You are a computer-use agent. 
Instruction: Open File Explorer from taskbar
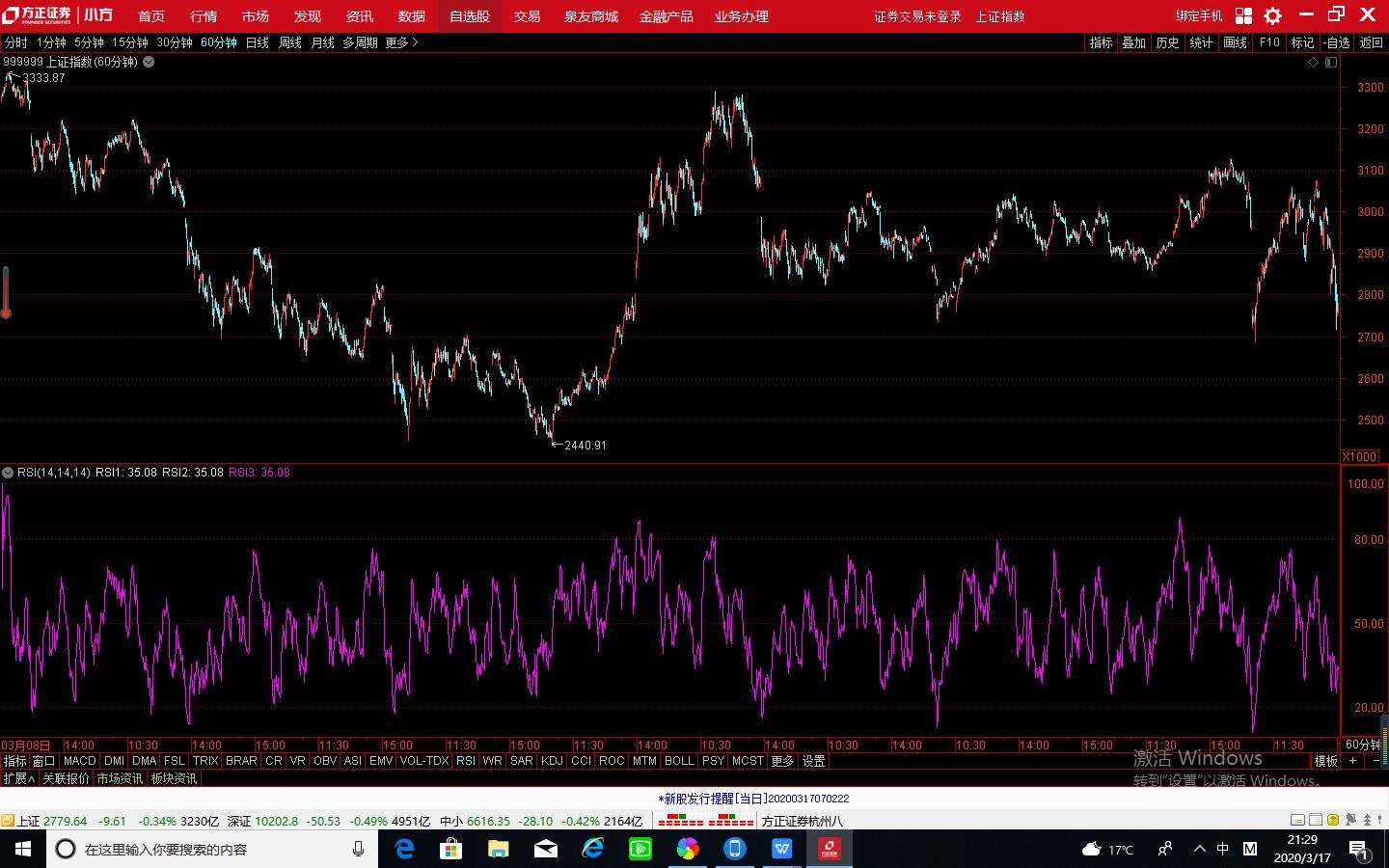coord(498,849)
